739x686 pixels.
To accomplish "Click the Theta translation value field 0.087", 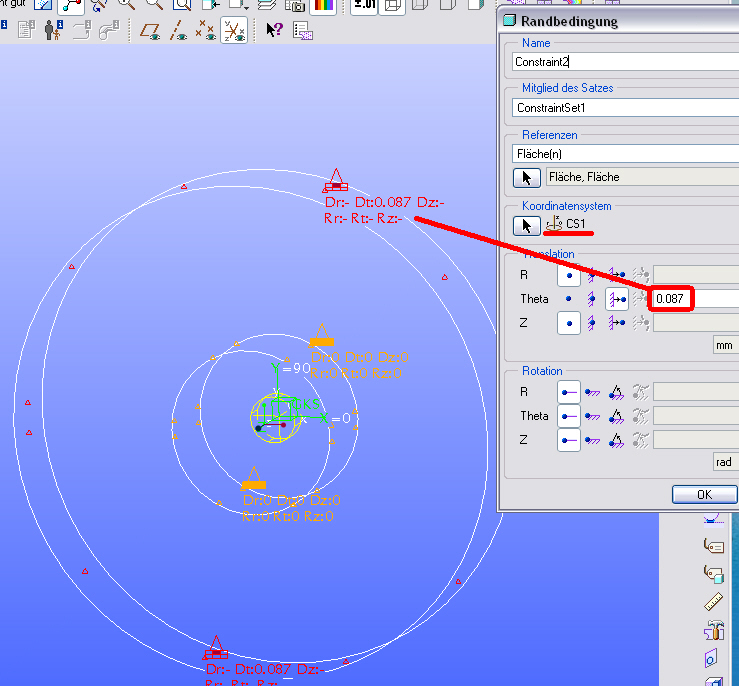I will [x=695, y=298].
